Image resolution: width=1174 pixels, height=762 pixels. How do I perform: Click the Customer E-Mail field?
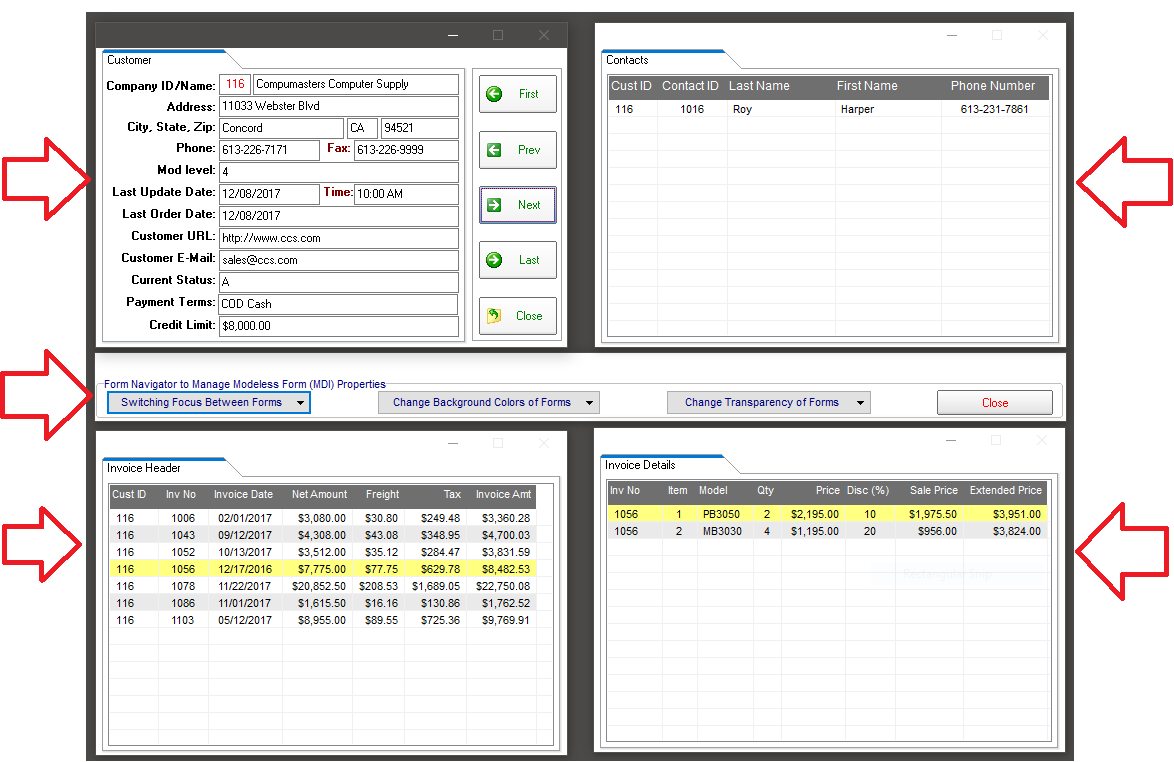click(x=338, y=260)
